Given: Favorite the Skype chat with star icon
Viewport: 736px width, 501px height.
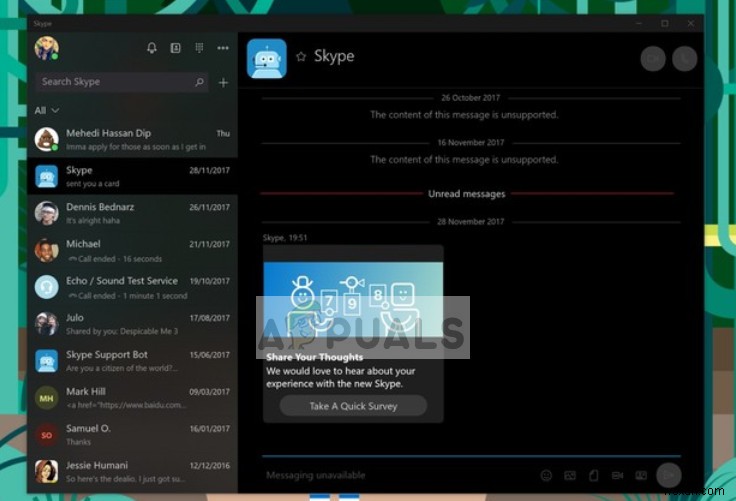Looking at the screenshot, I should point(301,57).
